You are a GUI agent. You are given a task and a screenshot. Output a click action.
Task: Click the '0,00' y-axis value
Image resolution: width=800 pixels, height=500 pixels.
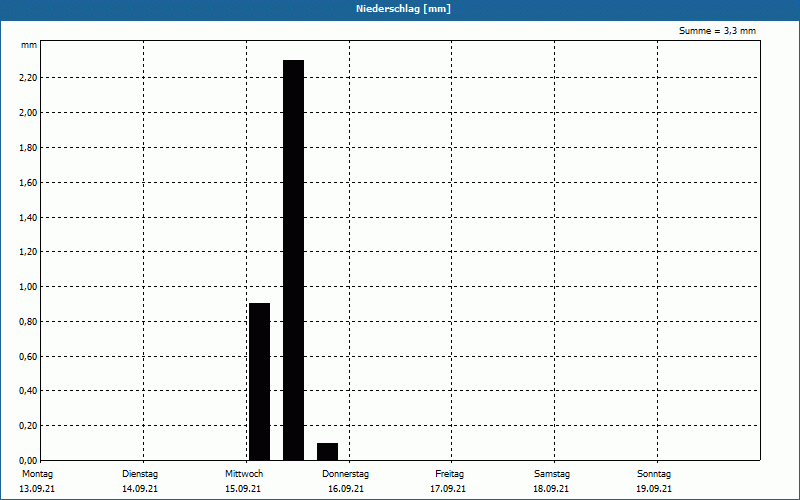point(28,460)
